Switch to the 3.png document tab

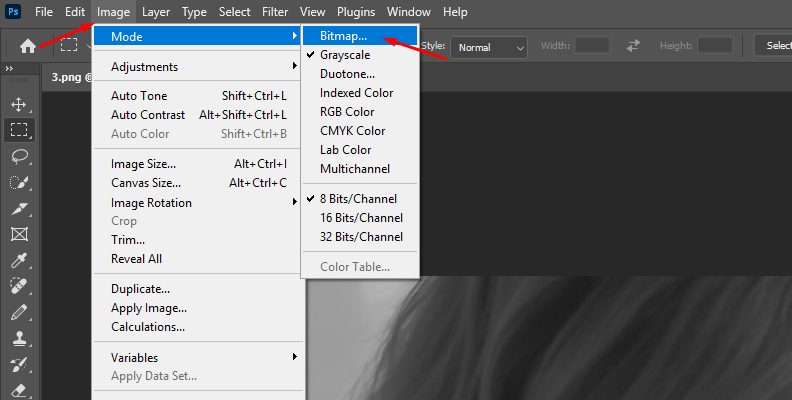[x=68, y=77]
